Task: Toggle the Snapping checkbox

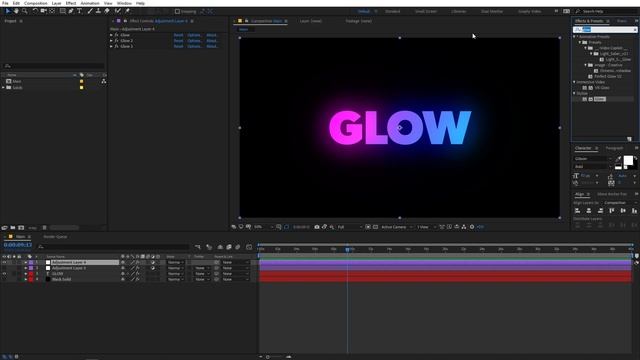Action: [x=177, y=11]
